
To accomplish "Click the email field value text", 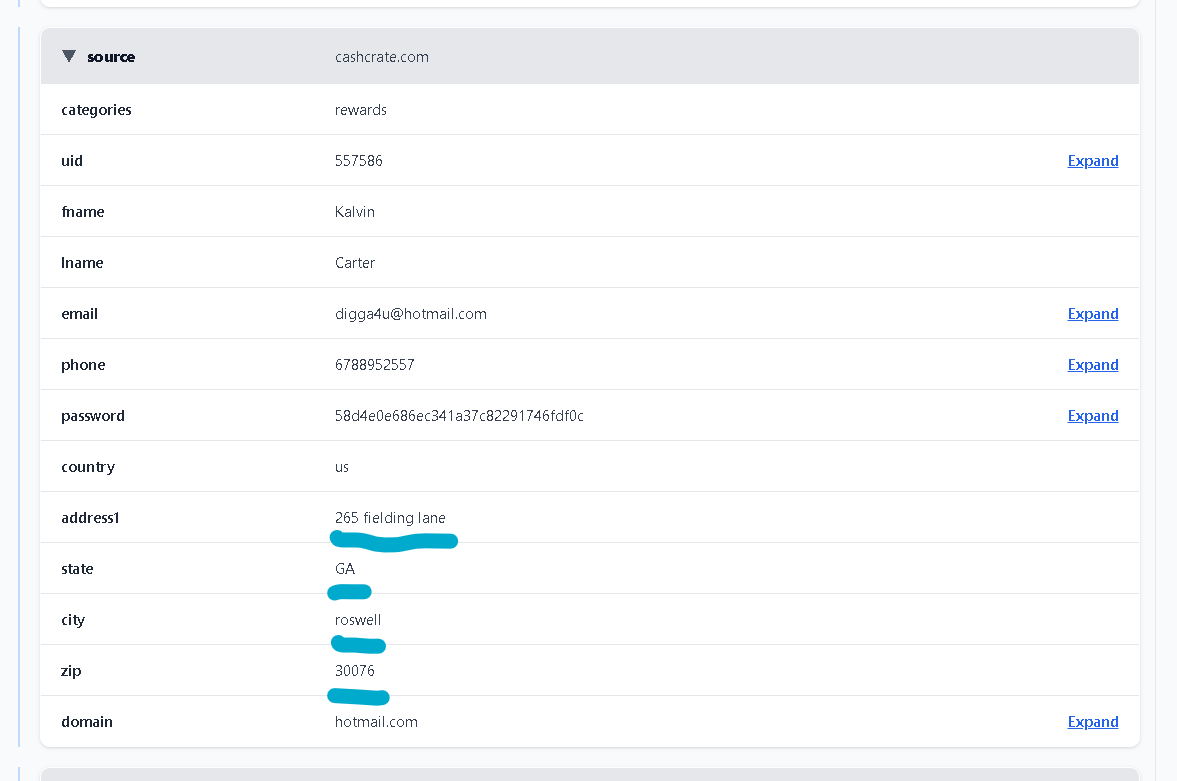I will 411,314.
